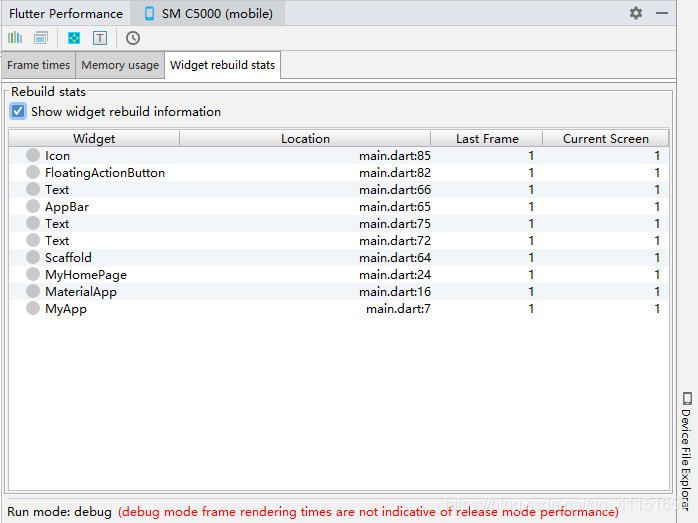Select the MyApp widget name
Screen dimensions: 698x523
(x=66, y=309)
